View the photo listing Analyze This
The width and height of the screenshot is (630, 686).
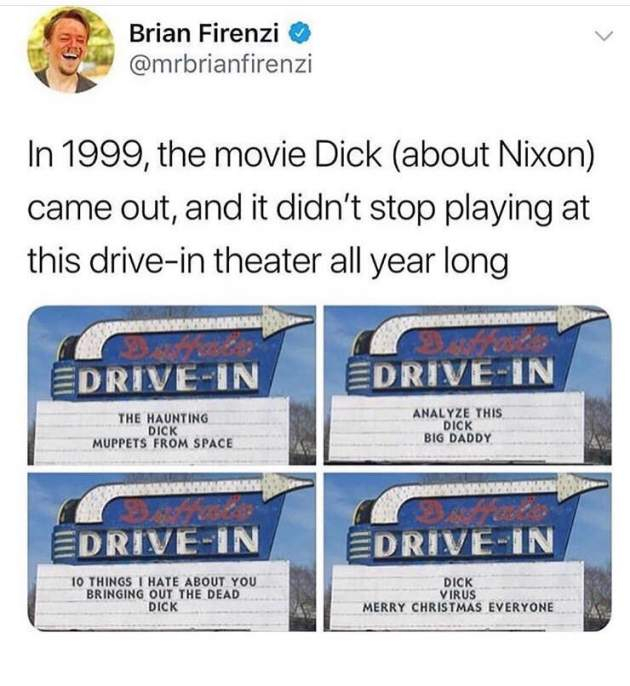click(x=468, y=385)
